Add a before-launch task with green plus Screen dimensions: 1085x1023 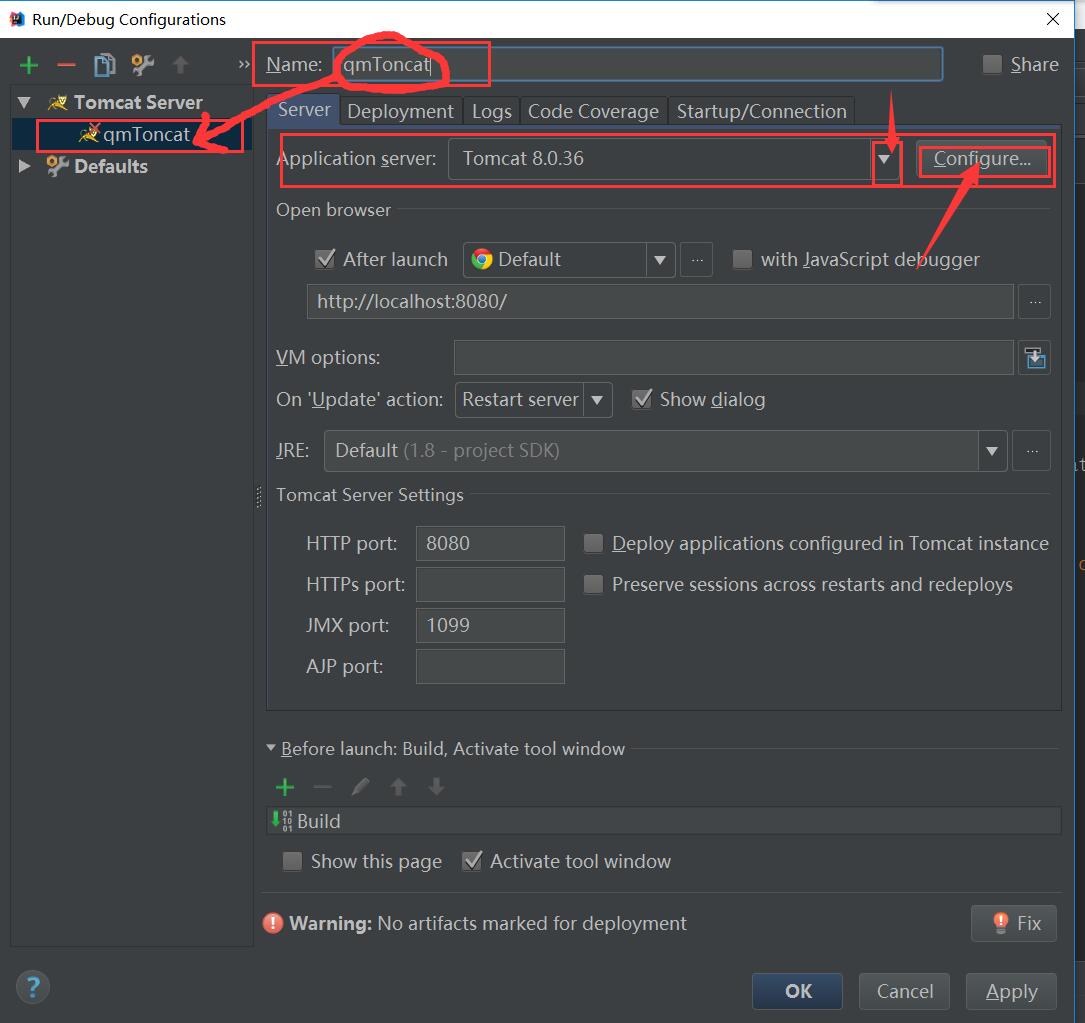tap(285, 787)
